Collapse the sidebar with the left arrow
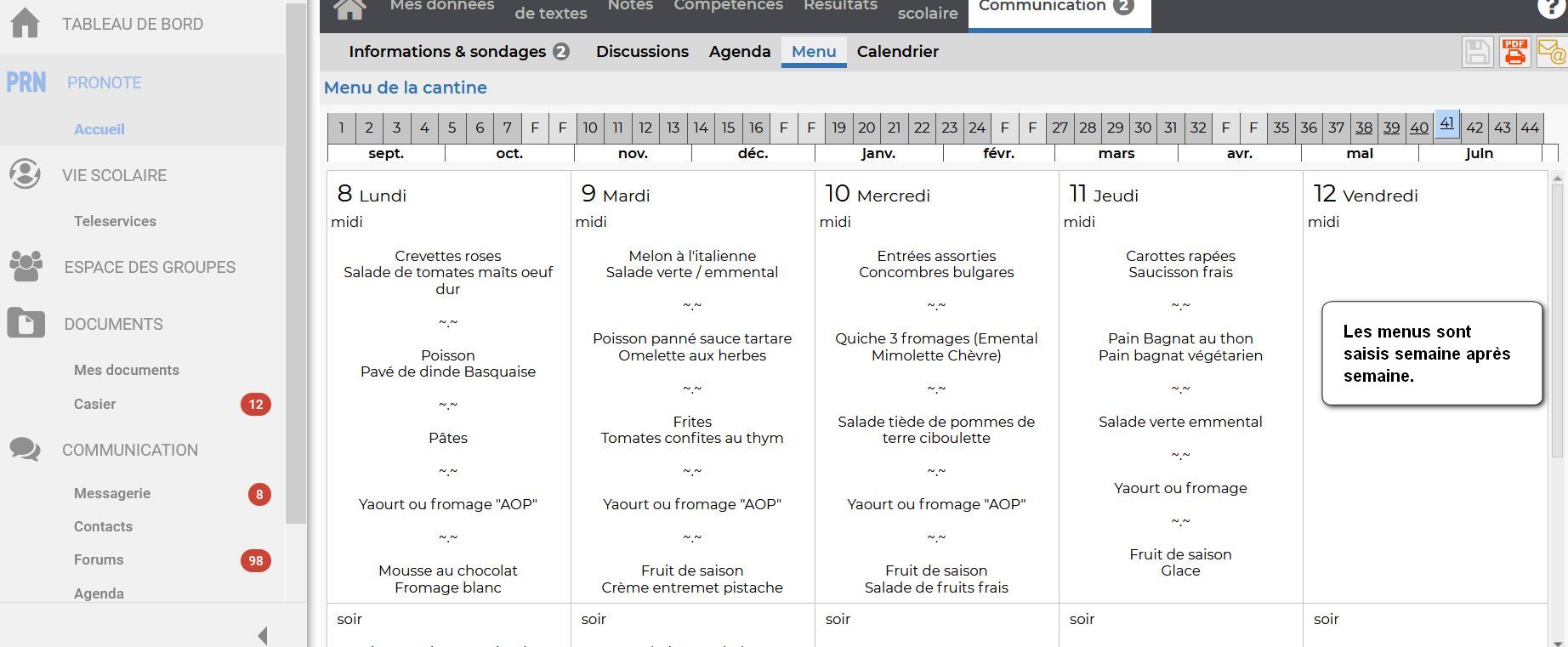1568x647 pixels. pyautogui.click(x=263, y=635)
